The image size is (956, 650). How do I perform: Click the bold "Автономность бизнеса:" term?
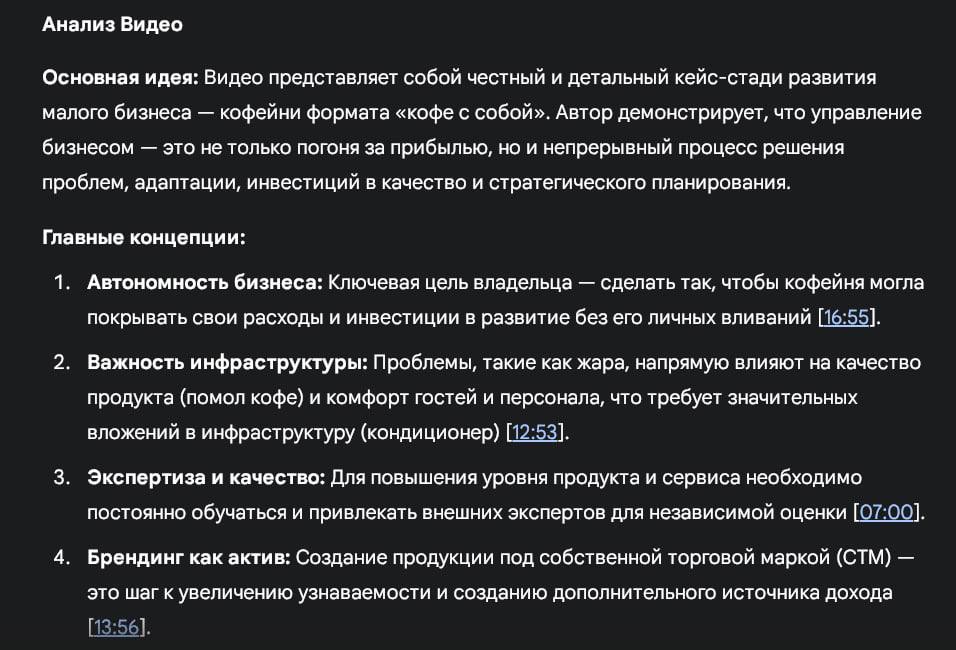click(205, 283)
